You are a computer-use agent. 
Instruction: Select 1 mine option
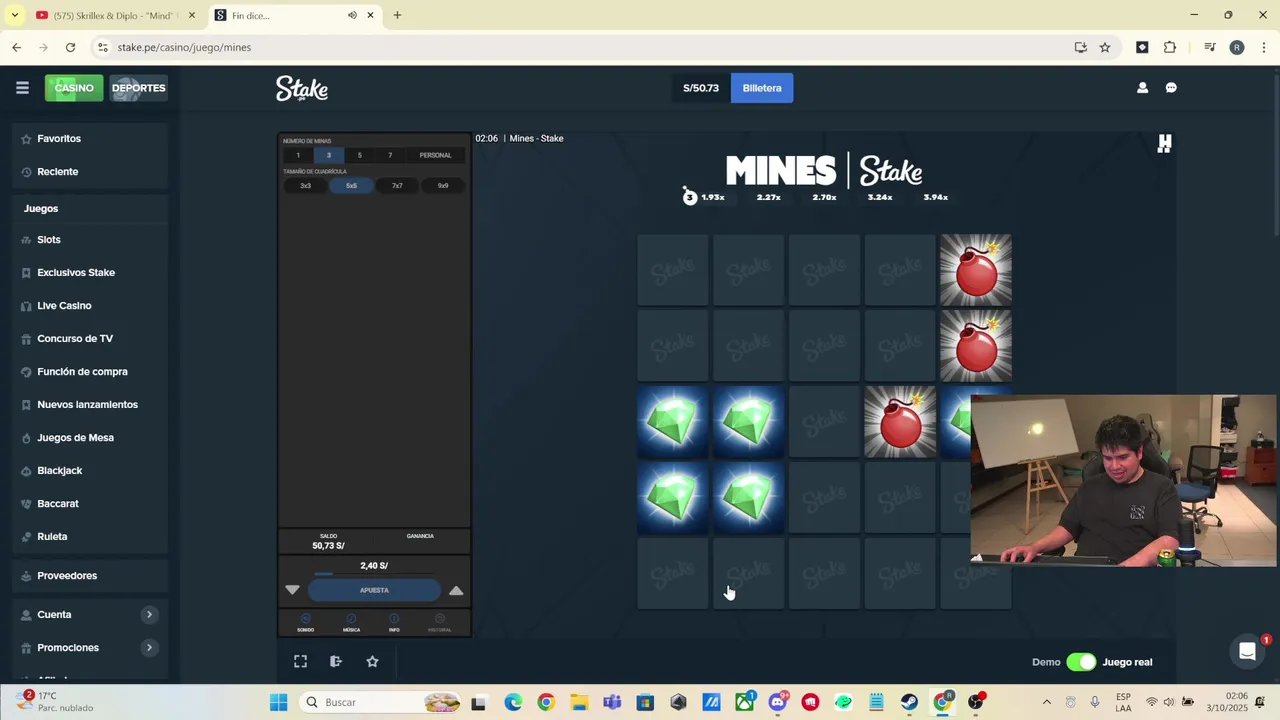(x=297, y=155)
